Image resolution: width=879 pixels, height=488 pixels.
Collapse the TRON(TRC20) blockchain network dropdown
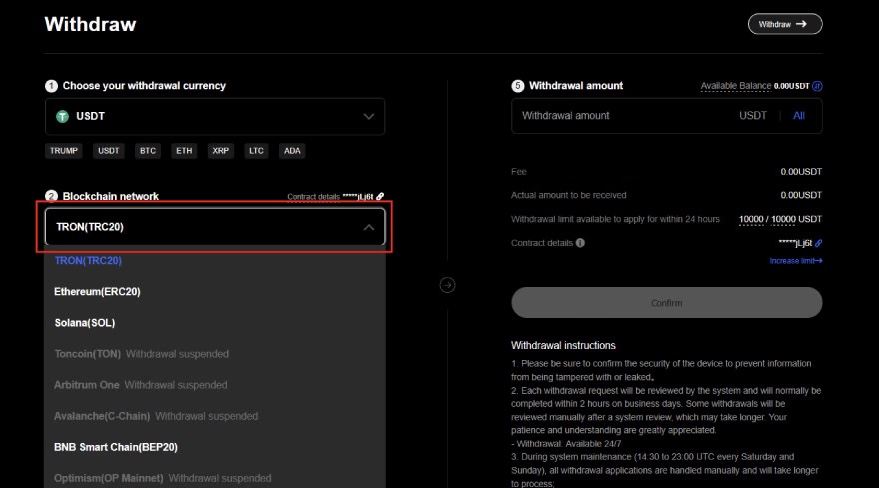(x=368, y=227)
